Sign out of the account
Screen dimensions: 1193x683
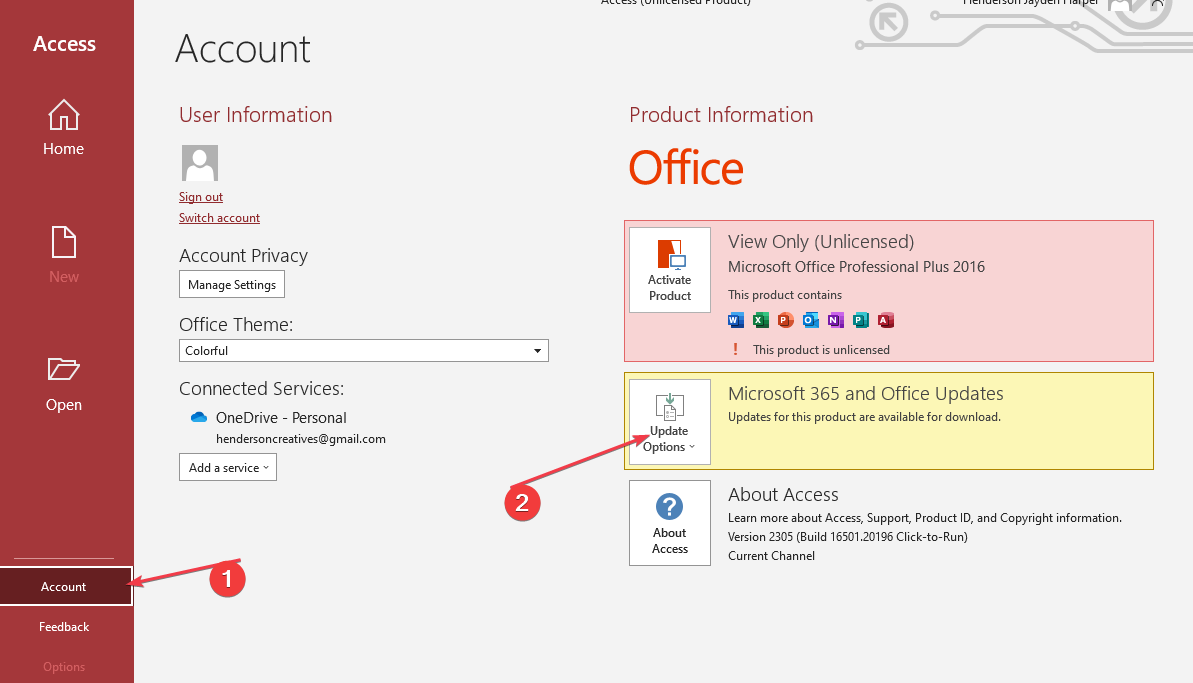(201, 197)
